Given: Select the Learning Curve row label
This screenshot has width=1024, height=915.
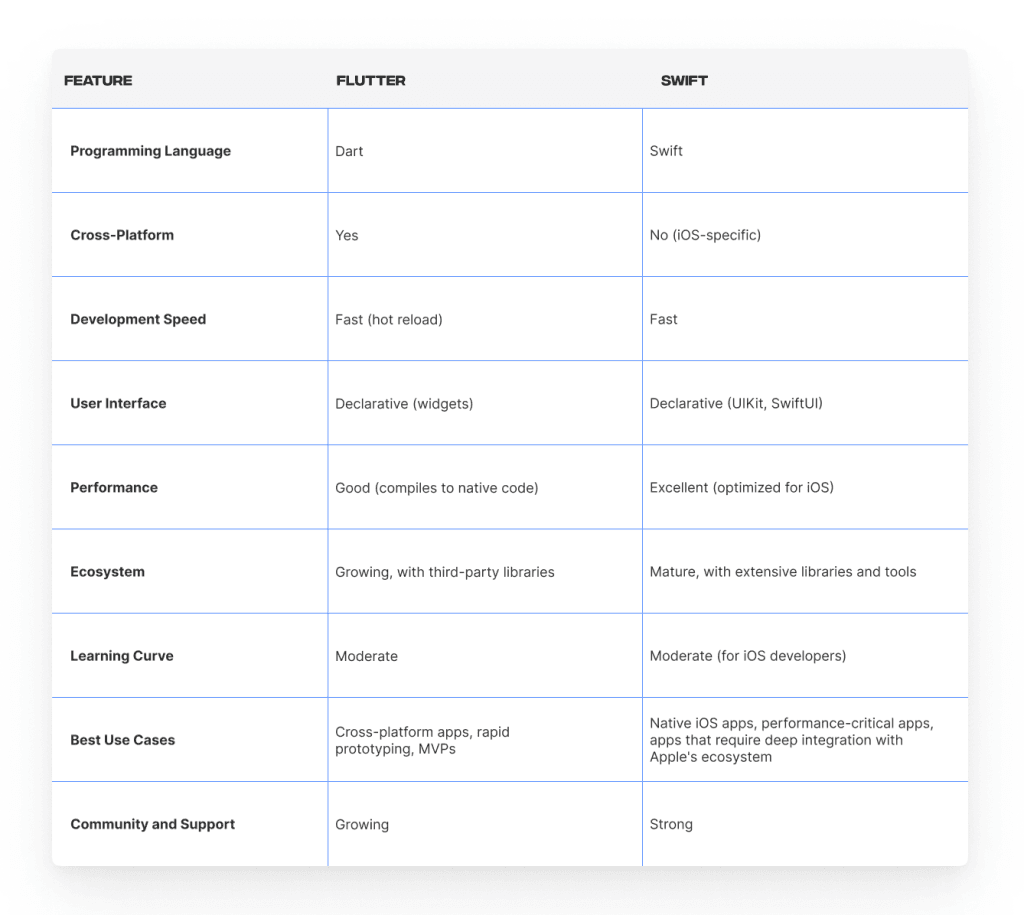Looking at the screenshot, I should coord(121,656).
